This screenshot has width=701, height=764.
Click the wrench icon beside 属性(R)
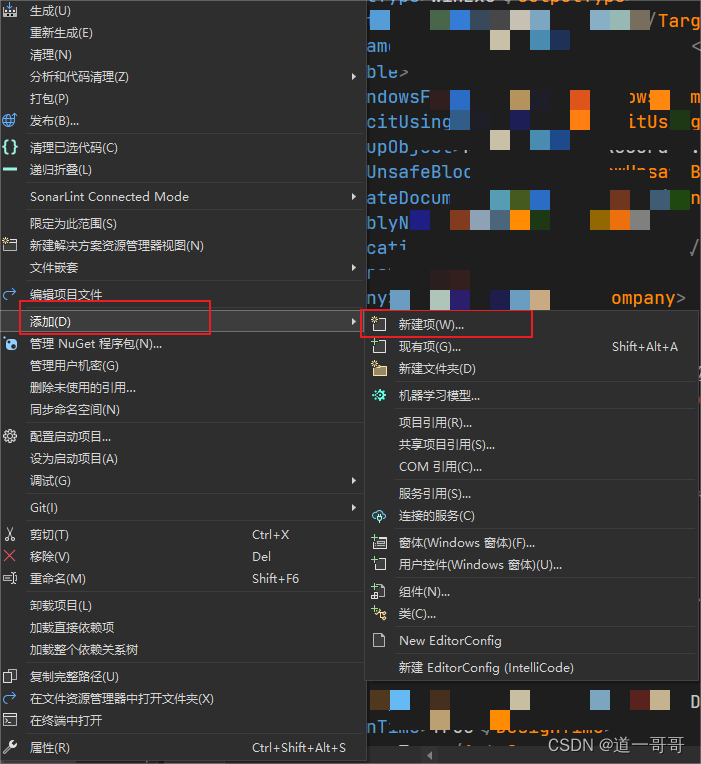pos(11,747)
